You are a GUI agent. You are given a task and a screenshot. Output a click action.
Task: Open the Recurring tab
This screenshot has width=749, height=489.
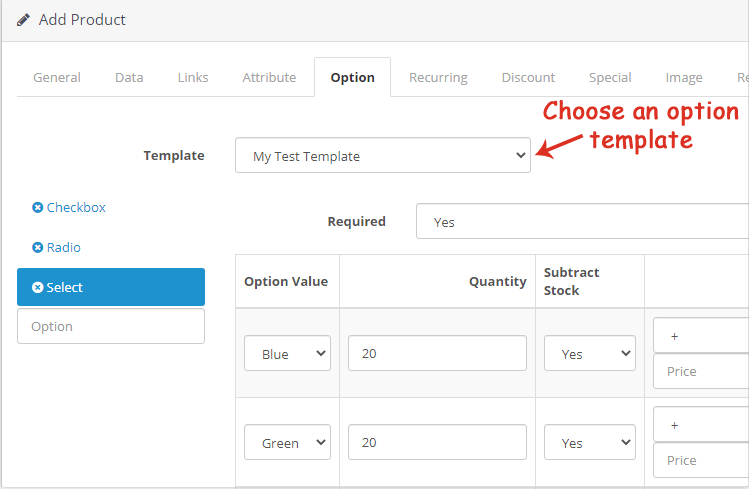click(x=438, y=77)
